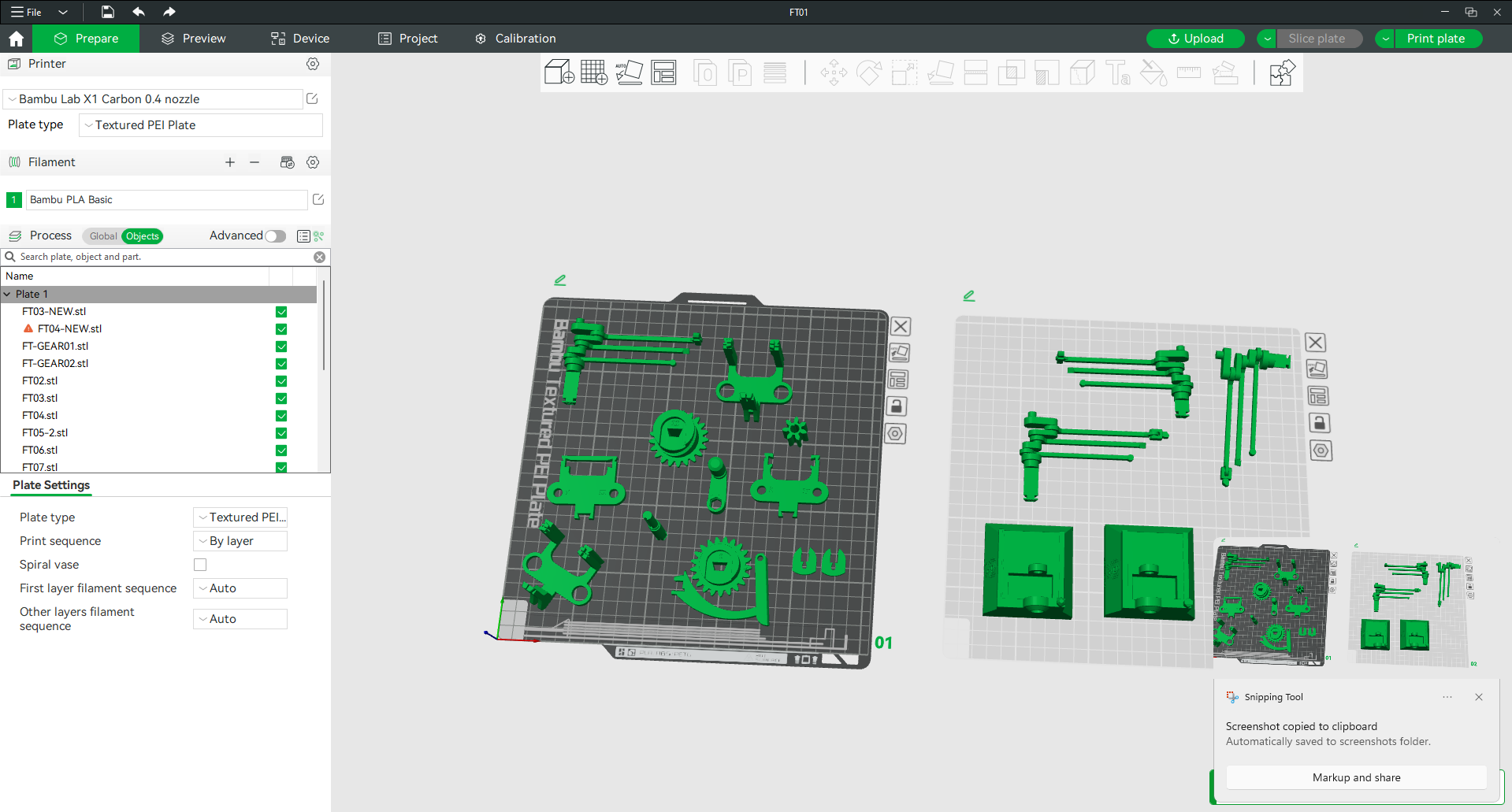Arrange objects on second plate icon
Screen dimensions: 1512x812
pyautogui.click(x=1318, y=396)
